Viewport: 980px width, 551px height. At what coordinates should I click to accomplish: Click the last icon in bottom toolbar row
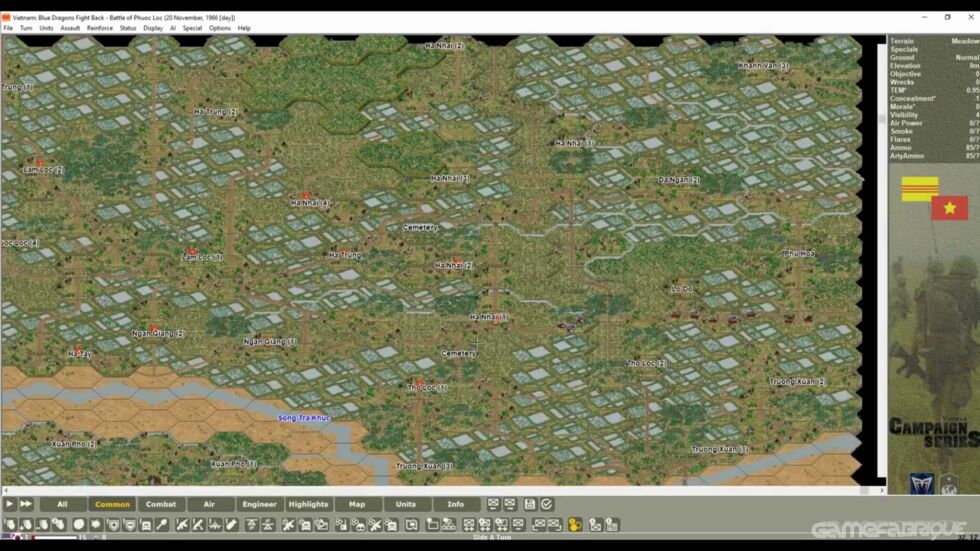point(611,525)
